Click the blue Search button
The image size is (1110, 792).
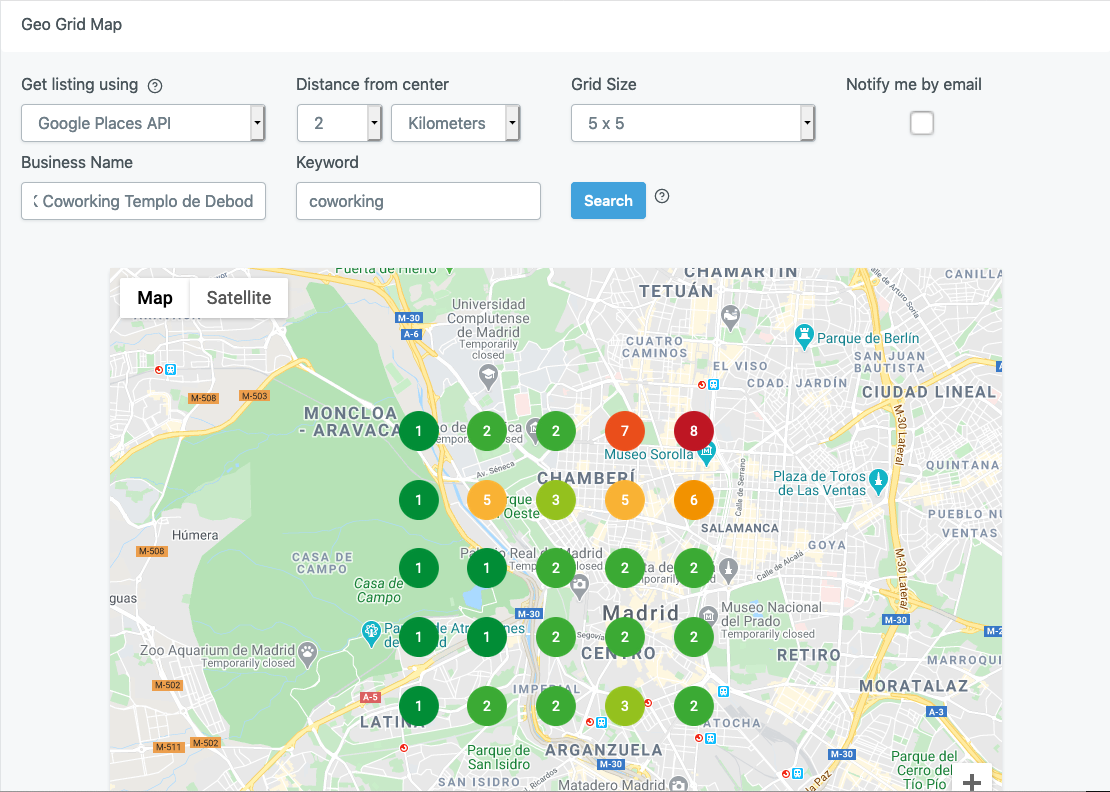coord(608,201)
